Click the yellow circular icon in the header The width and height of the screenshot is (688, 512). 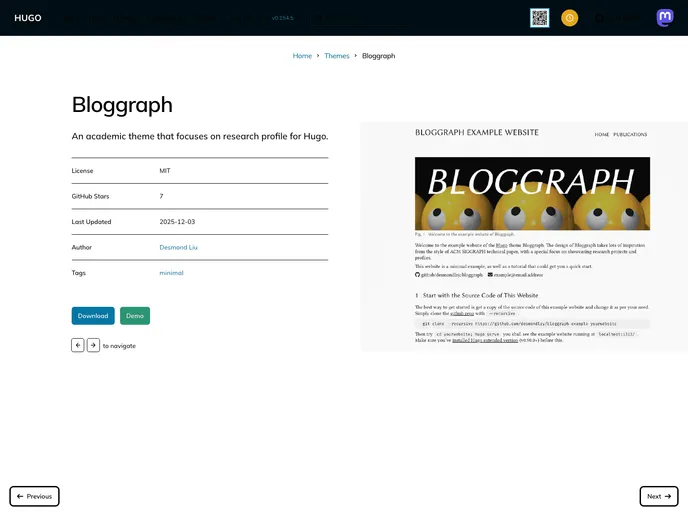point(570,18)
